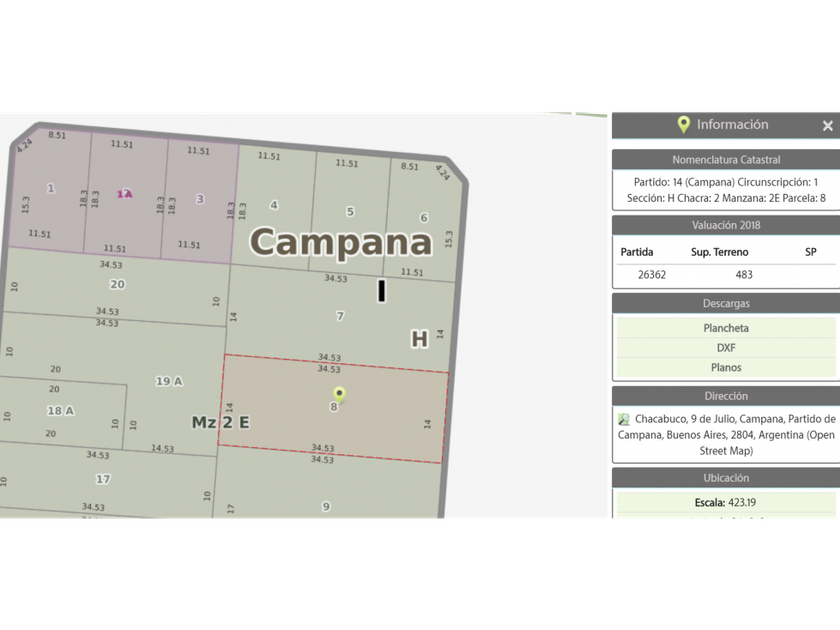Select parcel 20 on the map
Viewport: 840px width, 630px height.
pyautogui.click(x=117, y=284)
